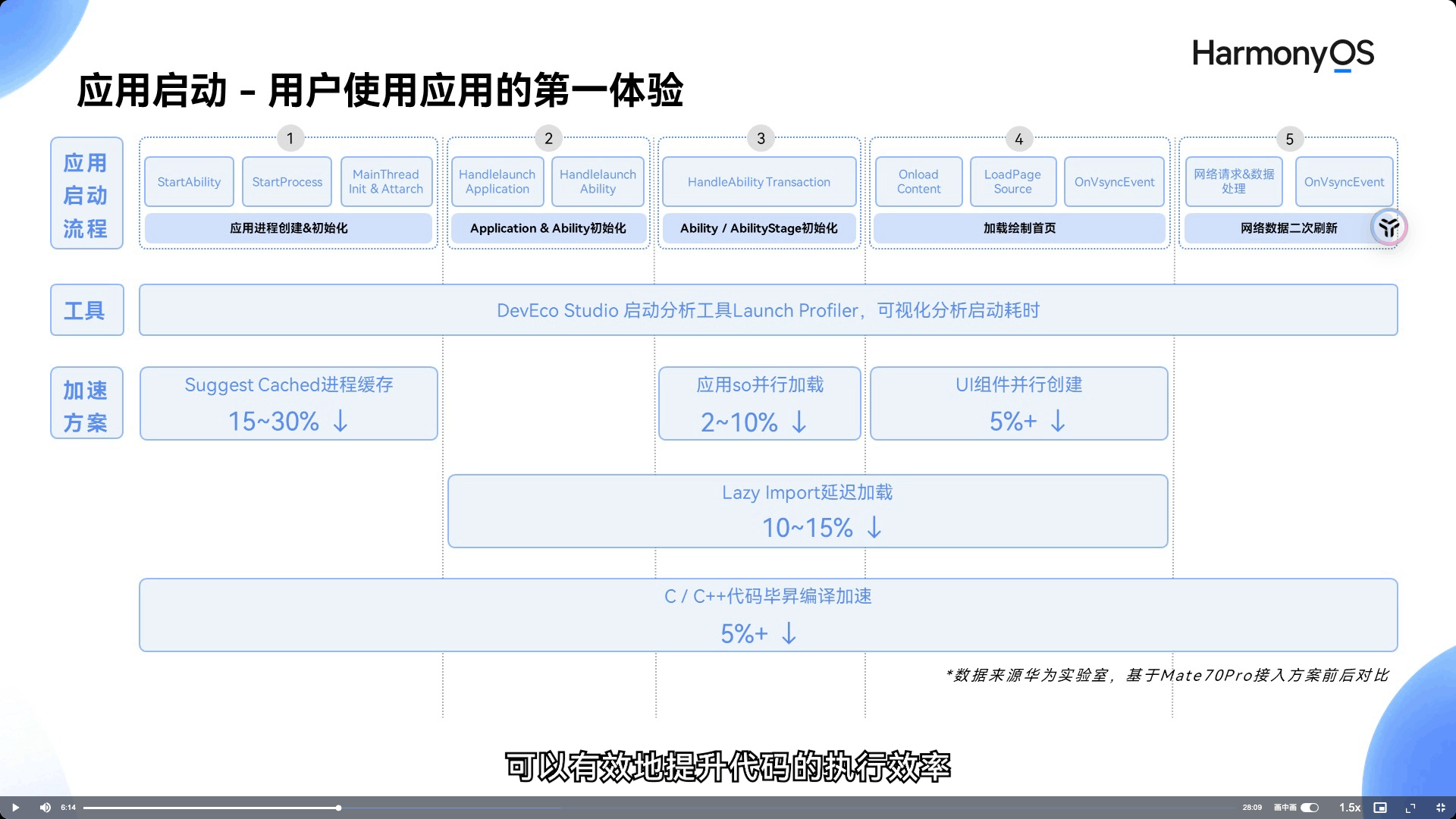
Task: Click the floating round Y logo icon
Action: pyautogui.click(x=1389, y=227)
